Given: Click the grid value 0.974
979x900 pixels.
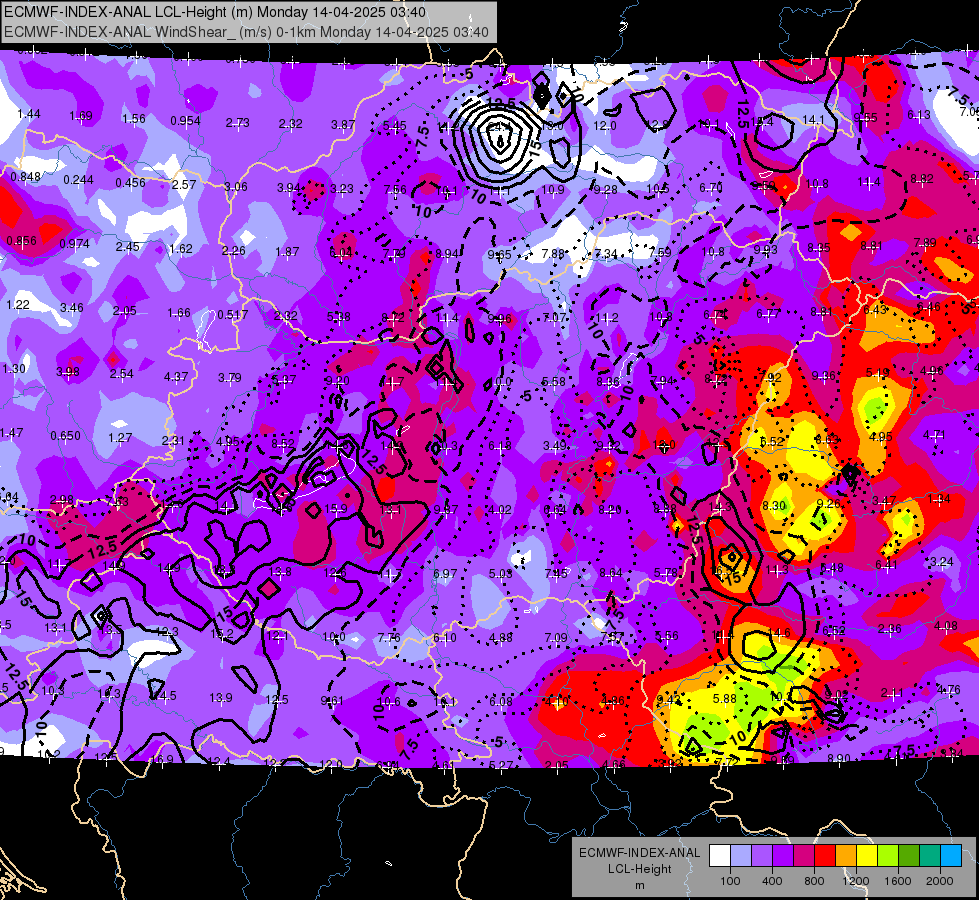Looking at the screenshot, I should [74, 244].
